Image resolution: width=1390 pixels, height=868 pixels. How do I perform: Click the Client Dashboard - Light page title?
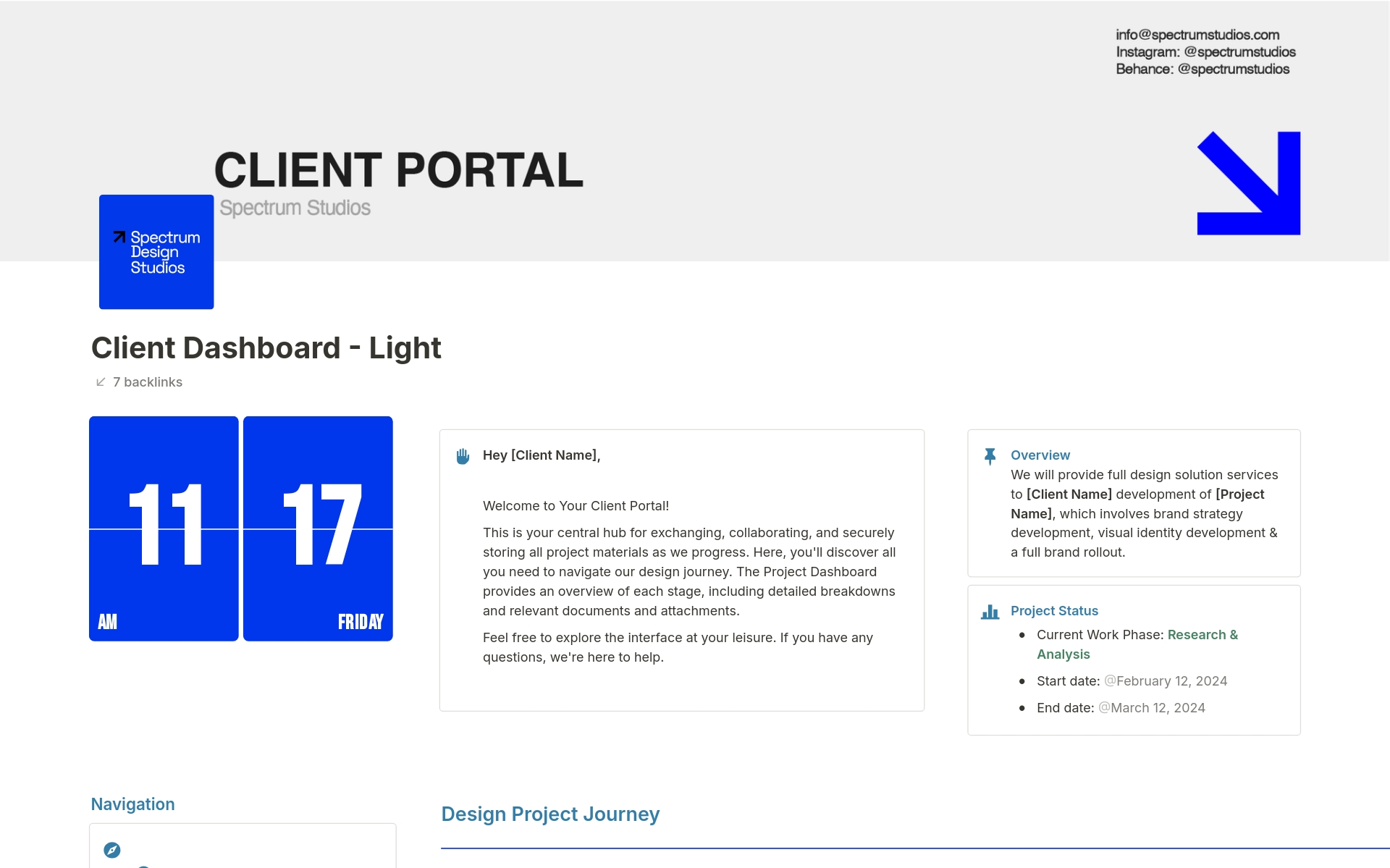point(266,348)
